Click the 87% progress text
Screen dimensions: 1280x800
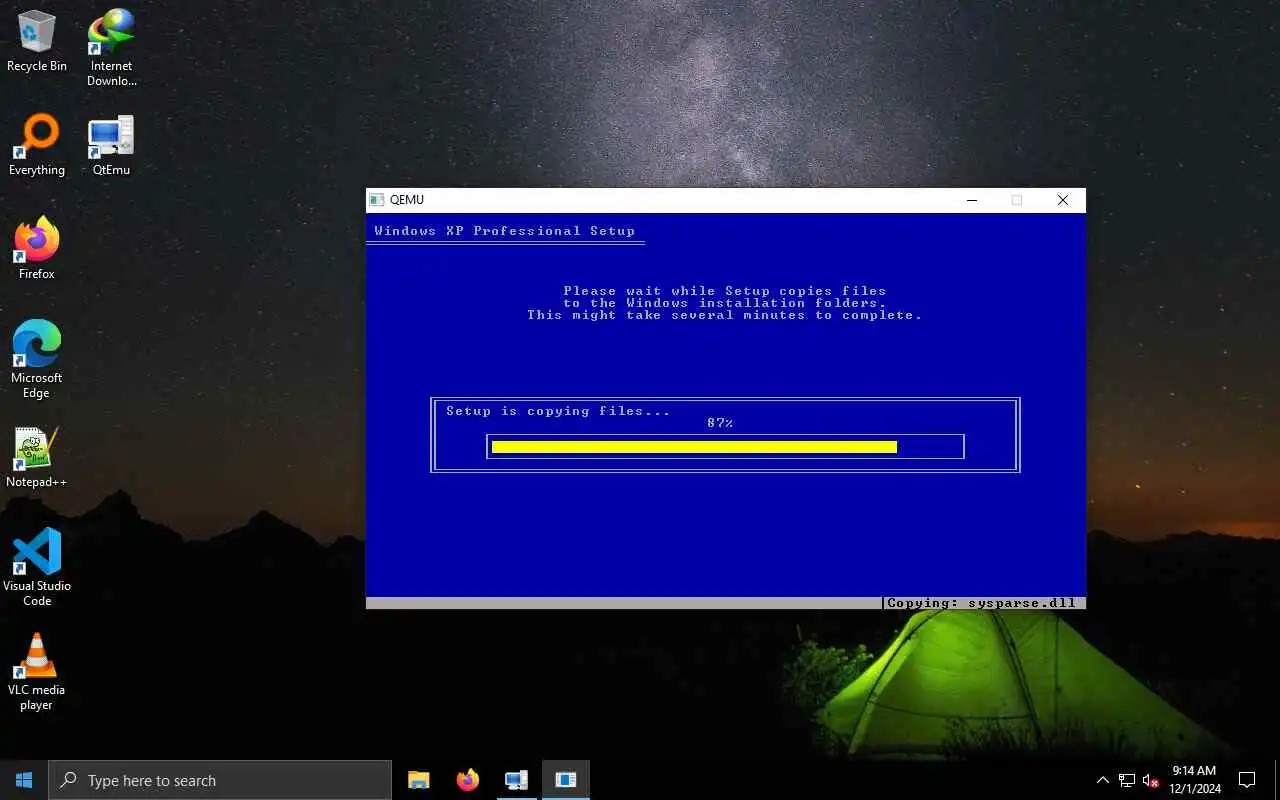coord(720,423)
